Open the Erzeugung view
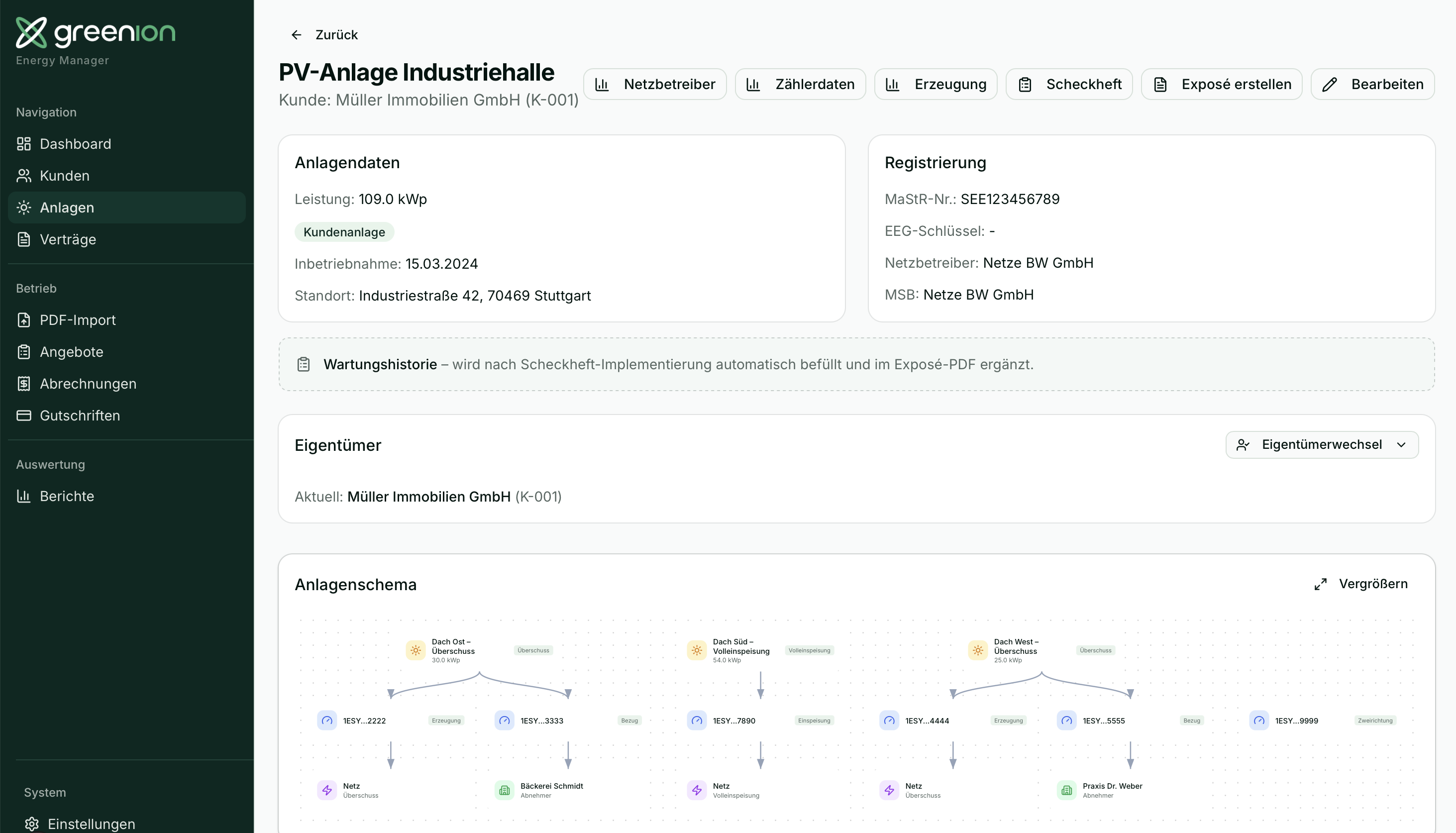This screenshot has height=833, width=1456. click(936, 84)
